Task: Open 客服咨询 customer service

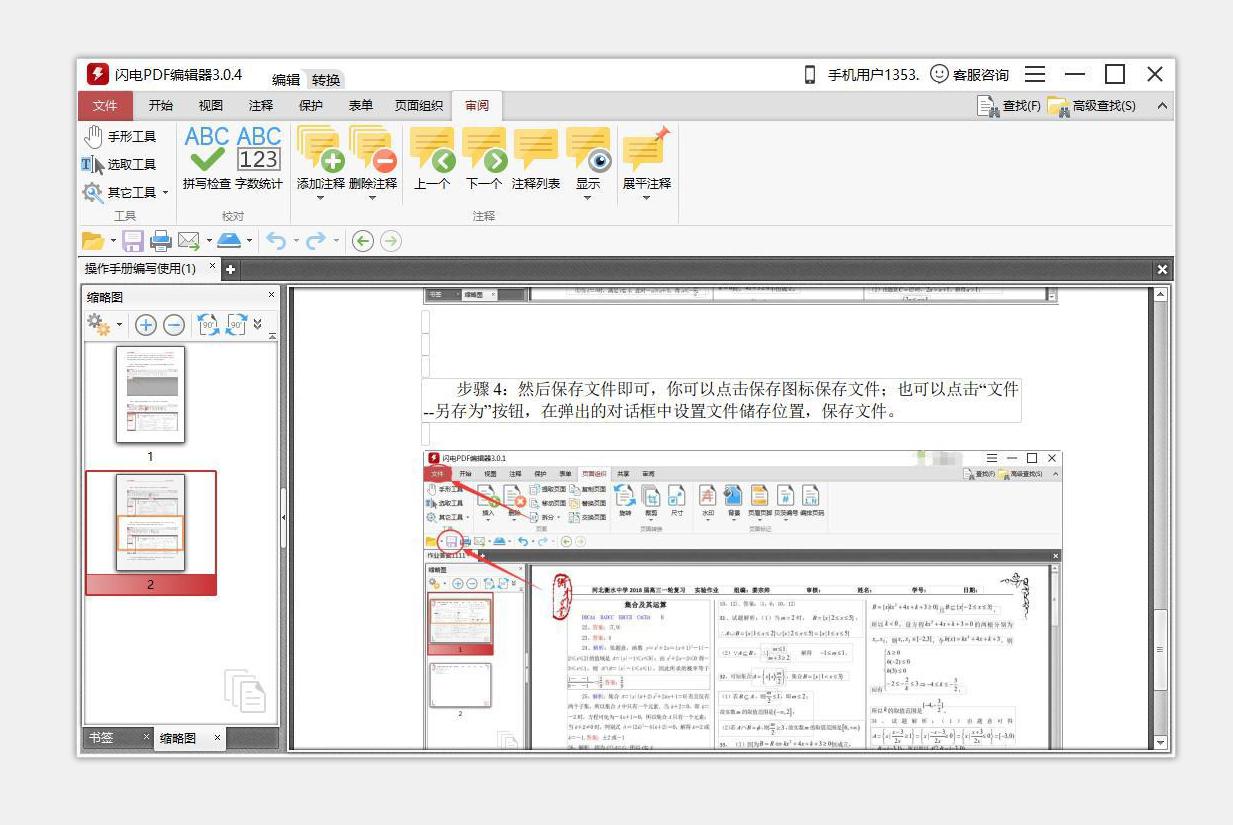Action: click(x=969, y=74)
